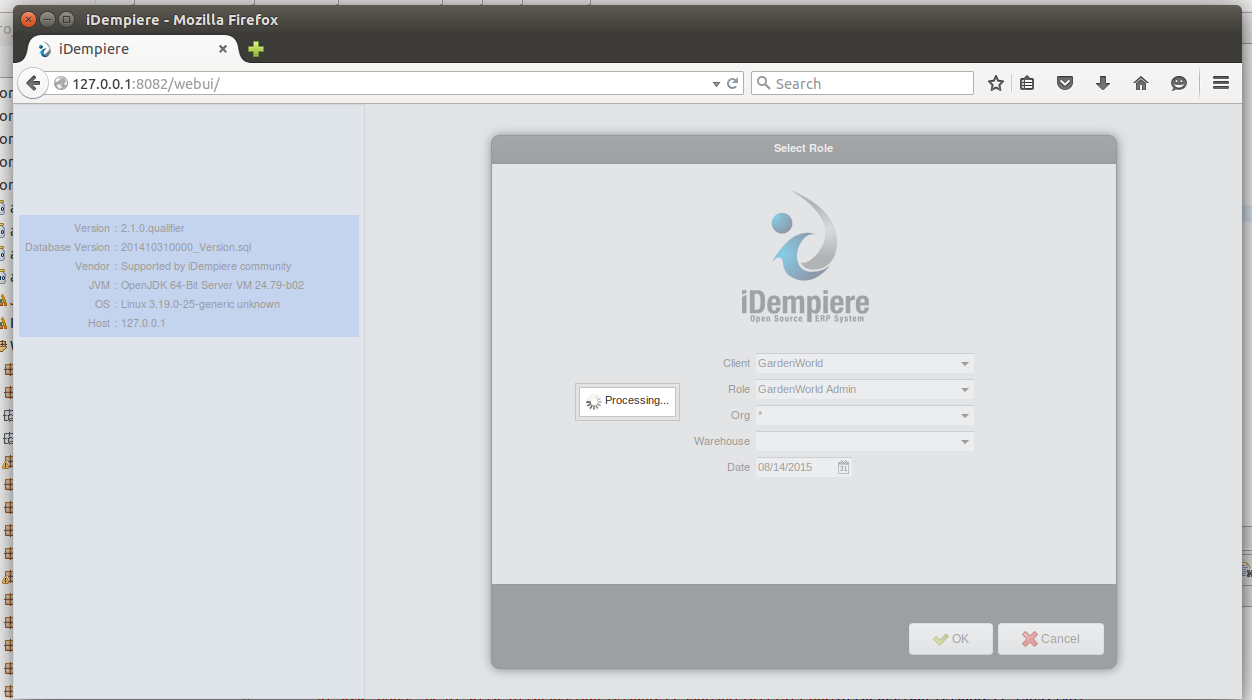The image size is (1252, 700).
Task: Open the chat smiley icon in toolbar
Action: tap(1179, 84)
